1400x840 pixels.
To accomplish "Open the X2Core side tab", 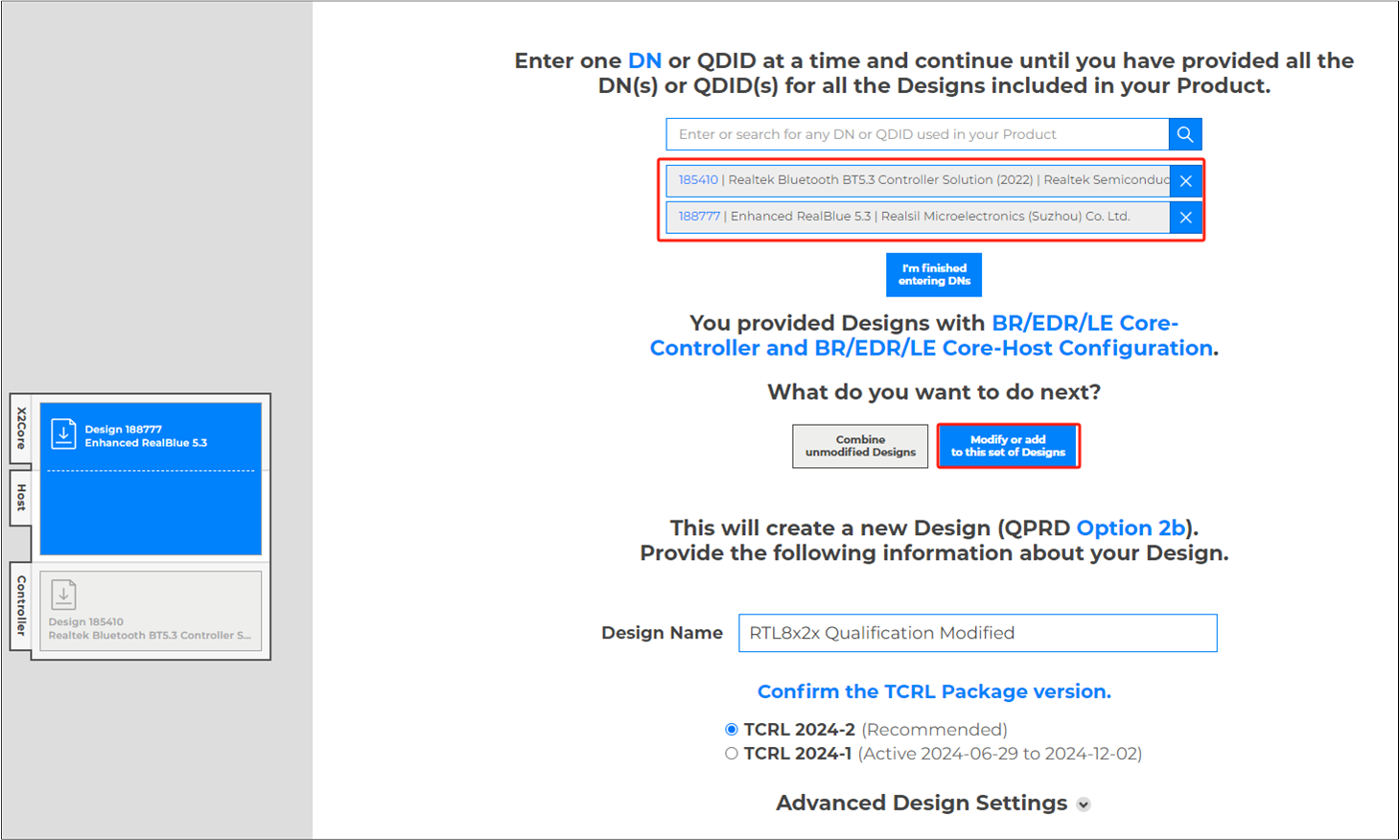I will pos(21,429).
